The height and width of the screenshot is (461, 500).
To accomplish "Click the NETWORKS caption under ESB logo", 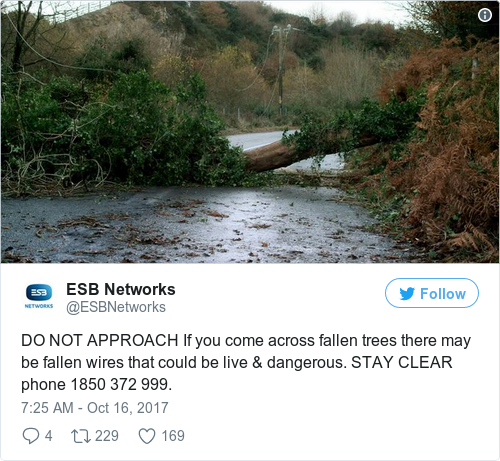I will tap(39, 306).
